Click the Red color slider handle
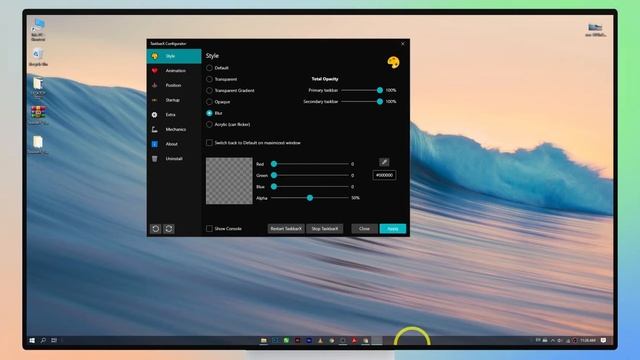The width and height of the screenshot is (640, 360). coord(274,164)
